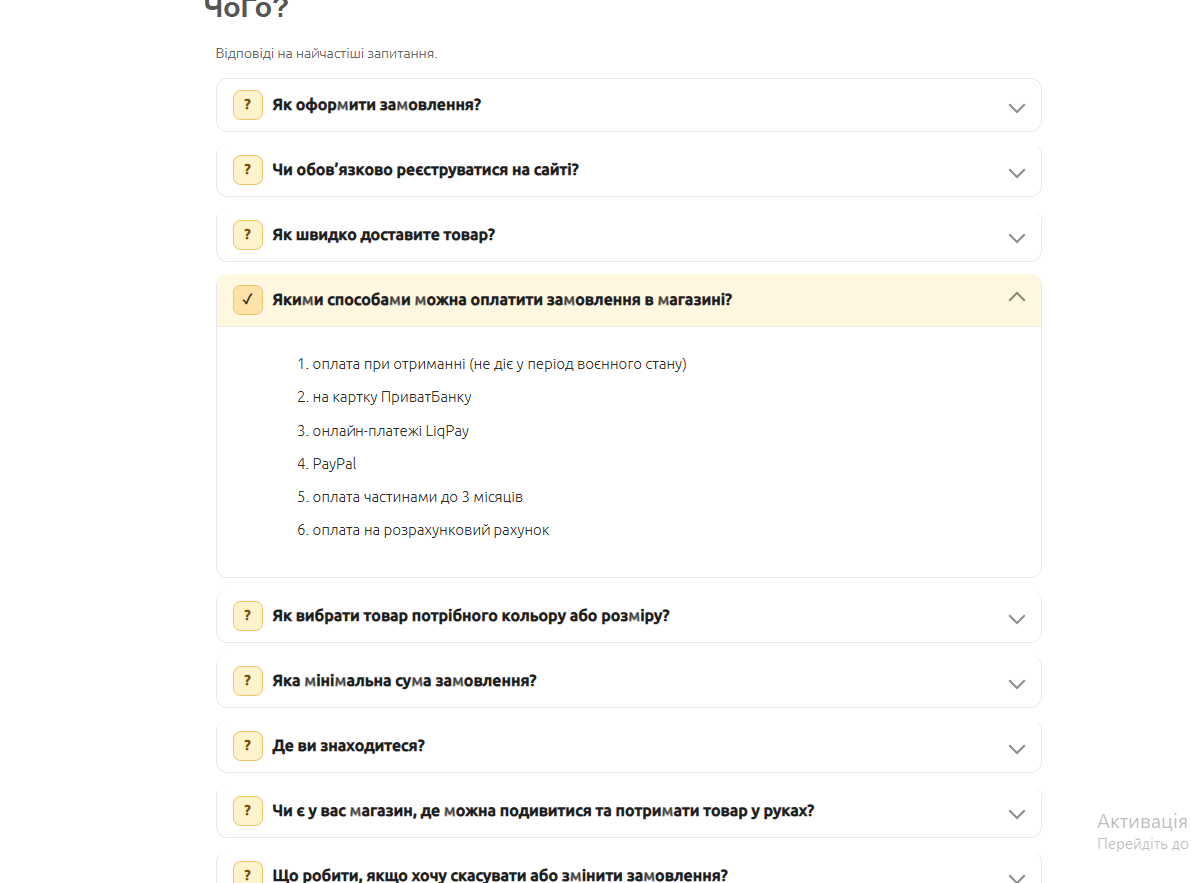Open 'Як швидко доставите товар?' question title
Screen dimensions: 1191x883
[384, 235]
